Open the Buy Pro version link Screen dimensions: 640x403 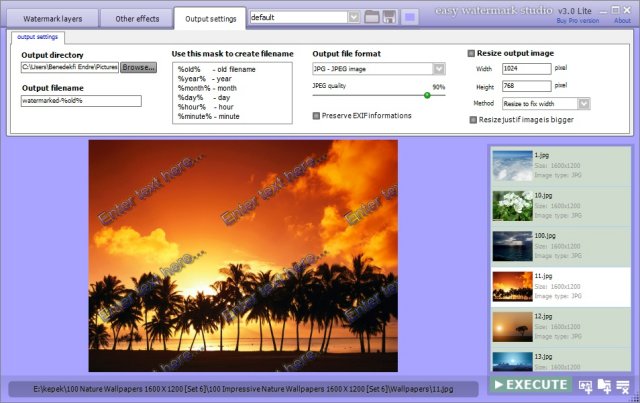578,20
